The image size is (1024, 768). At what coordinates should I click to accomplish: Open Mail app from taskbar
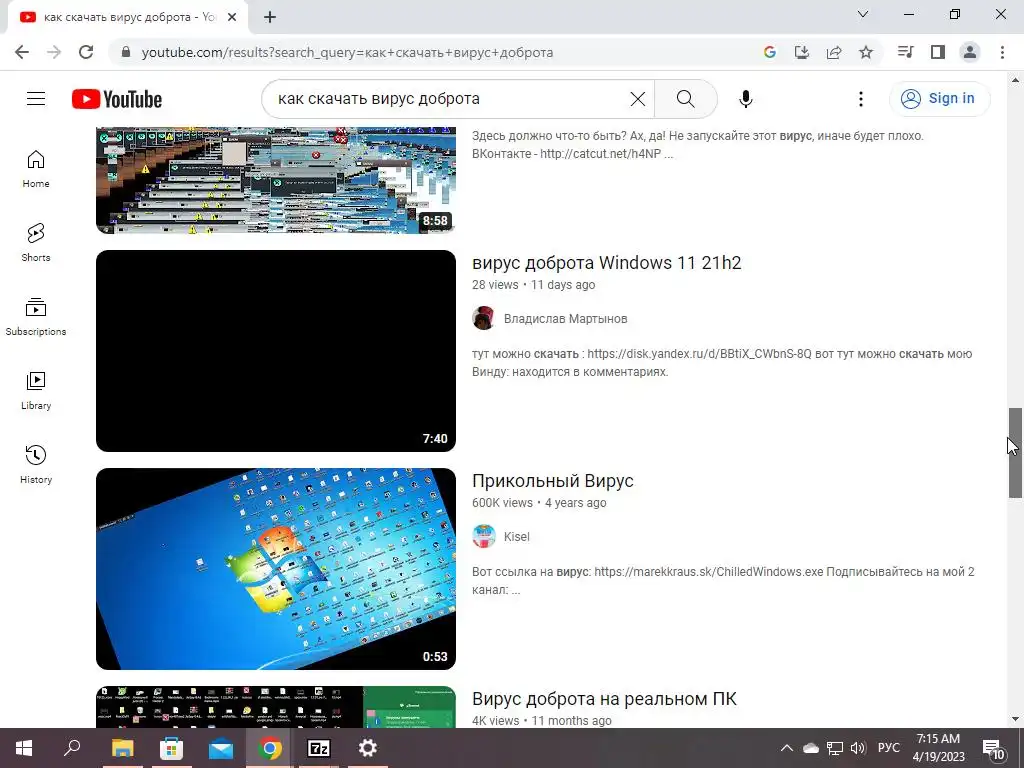(x=221, y=748)
